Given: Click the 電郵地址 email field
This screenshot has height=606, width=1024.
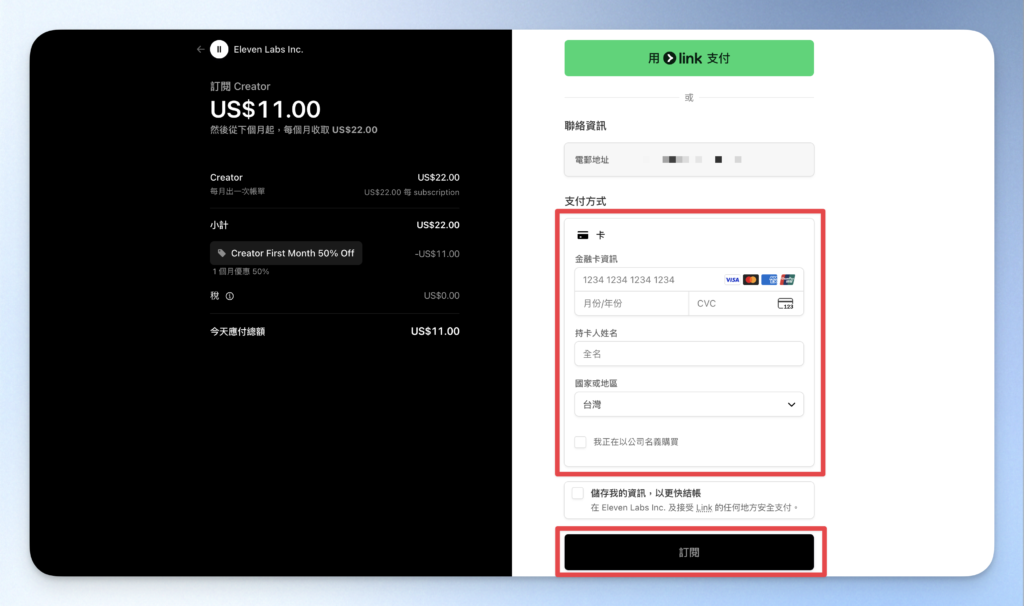Looking at the screenshot, I should [x=689, y=159].
